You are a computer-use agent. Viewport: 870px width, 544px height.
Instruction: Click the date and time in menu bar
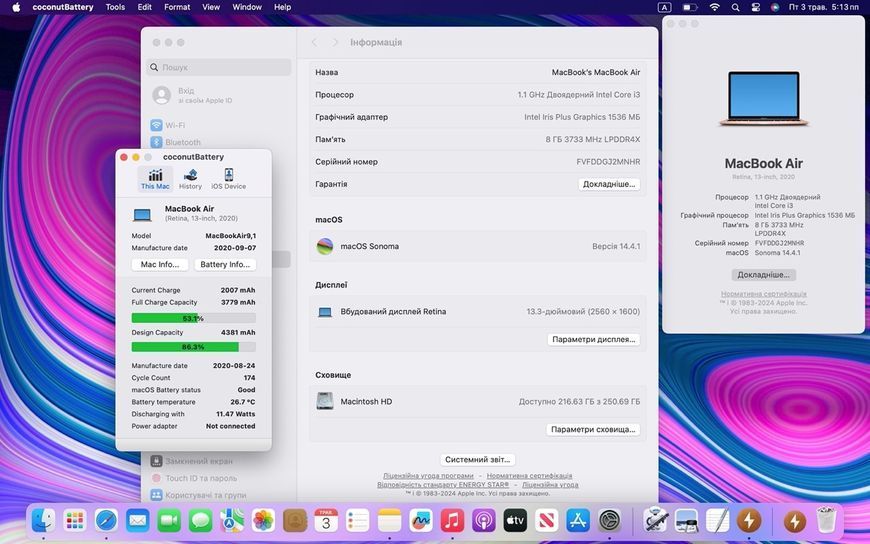[824, 7]
